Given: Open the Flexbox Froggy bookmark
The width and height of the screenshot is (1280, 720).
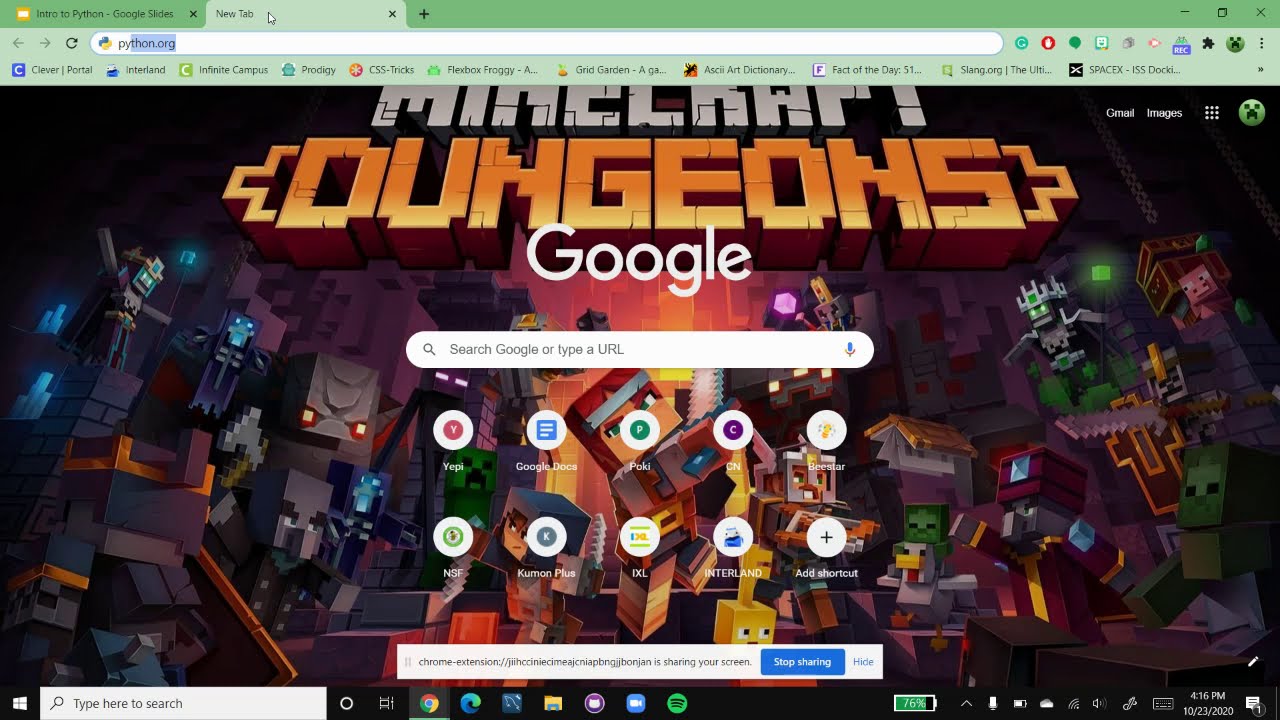Looking at the screenshot, I should point(483,70).
